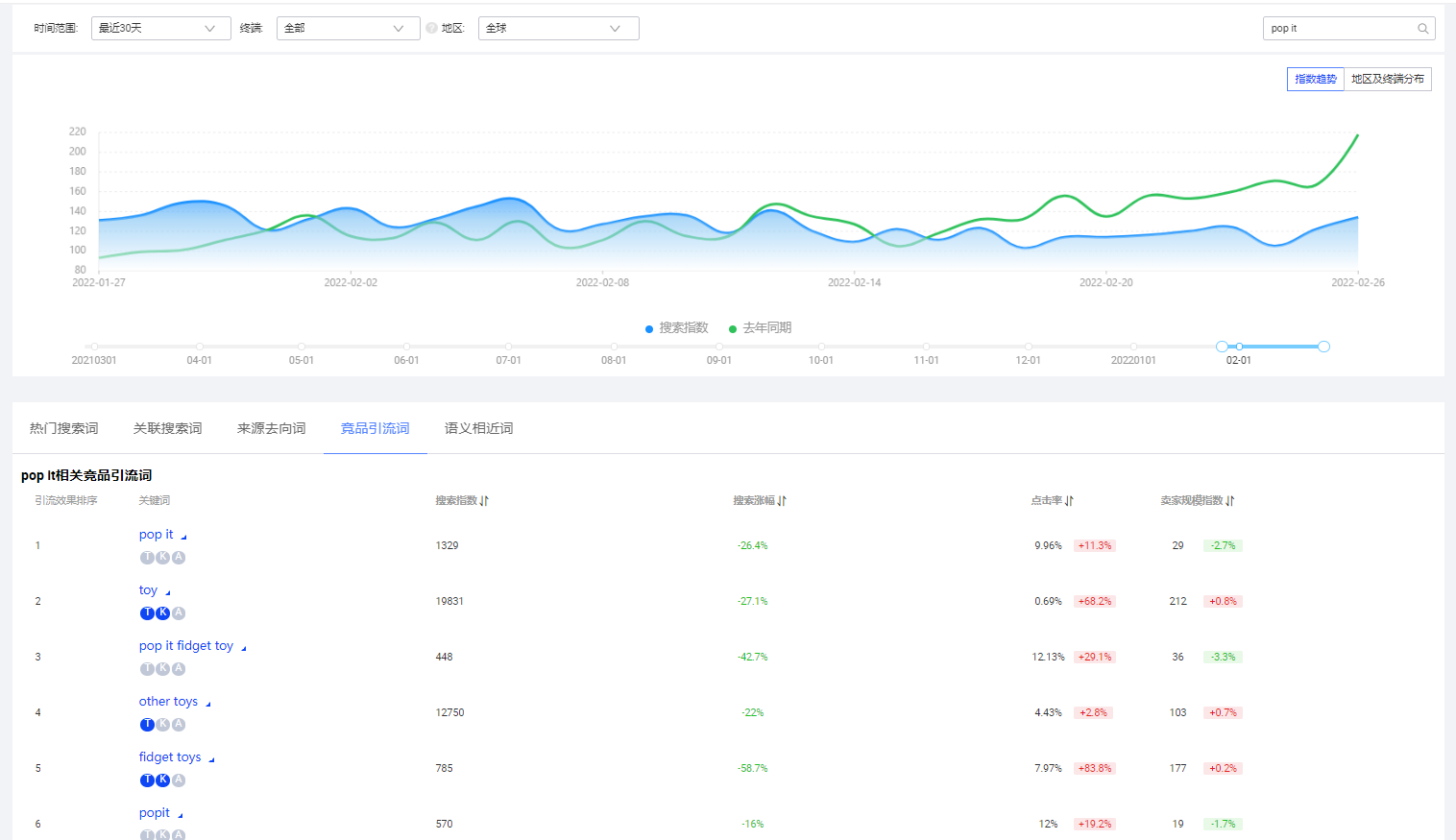This screenshot has height=840, width=1456.
Task: Click right handle of timeline range slider
Action: pyautogui.click(x=1323, y=347)
